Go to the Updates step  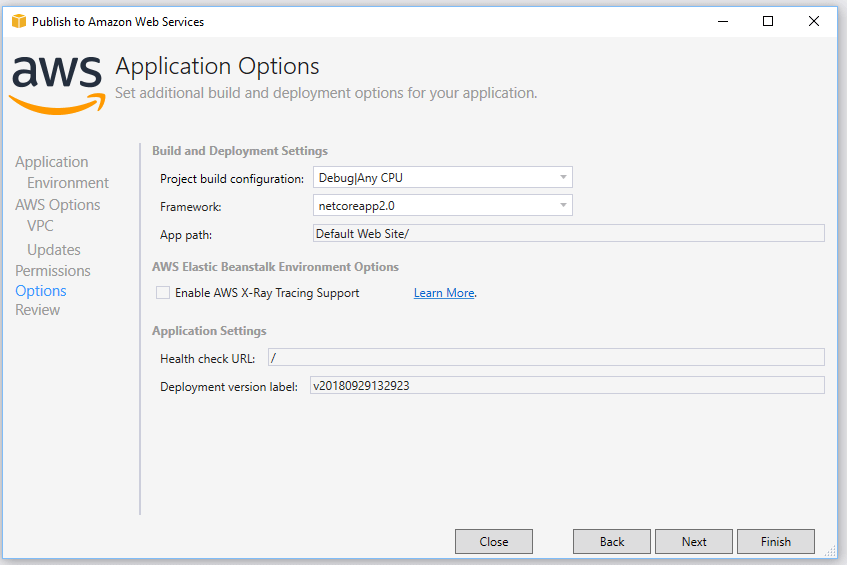click(x=54, y=250)
